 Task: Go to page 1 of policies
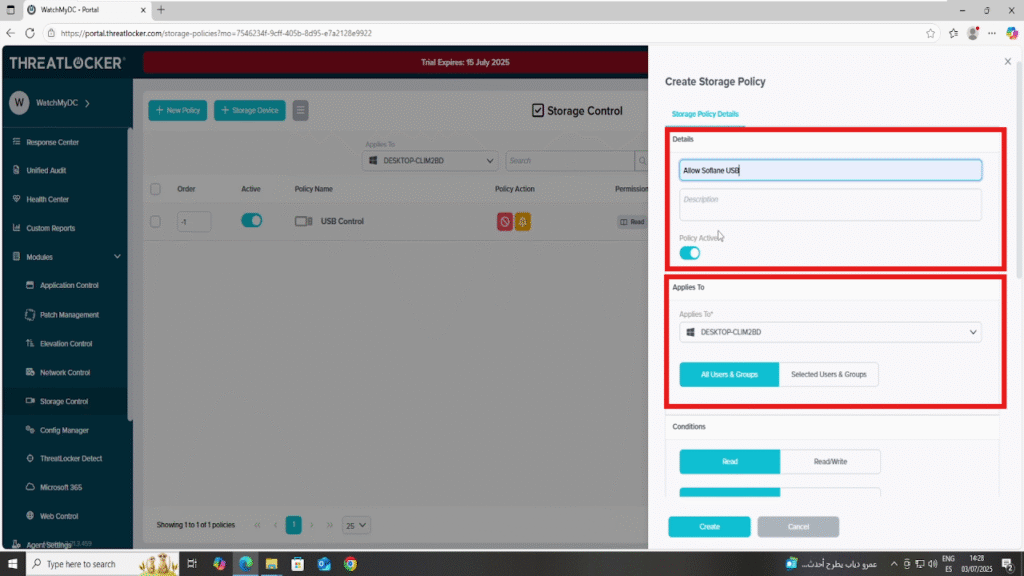point(293,525)
